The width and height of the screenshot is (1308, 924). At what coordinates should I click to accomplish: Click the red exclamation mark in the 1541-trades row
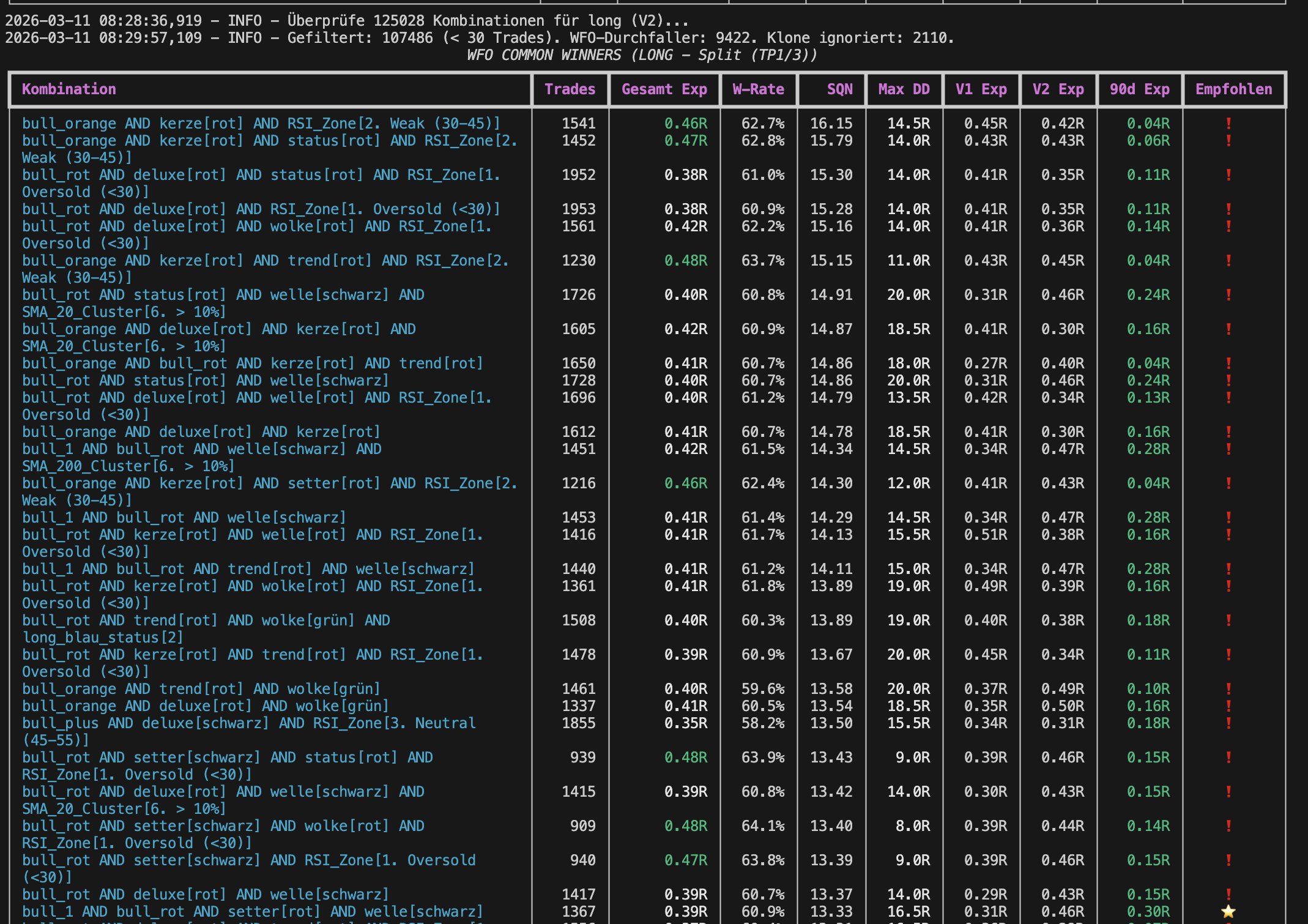click(x=1228, y=124)
